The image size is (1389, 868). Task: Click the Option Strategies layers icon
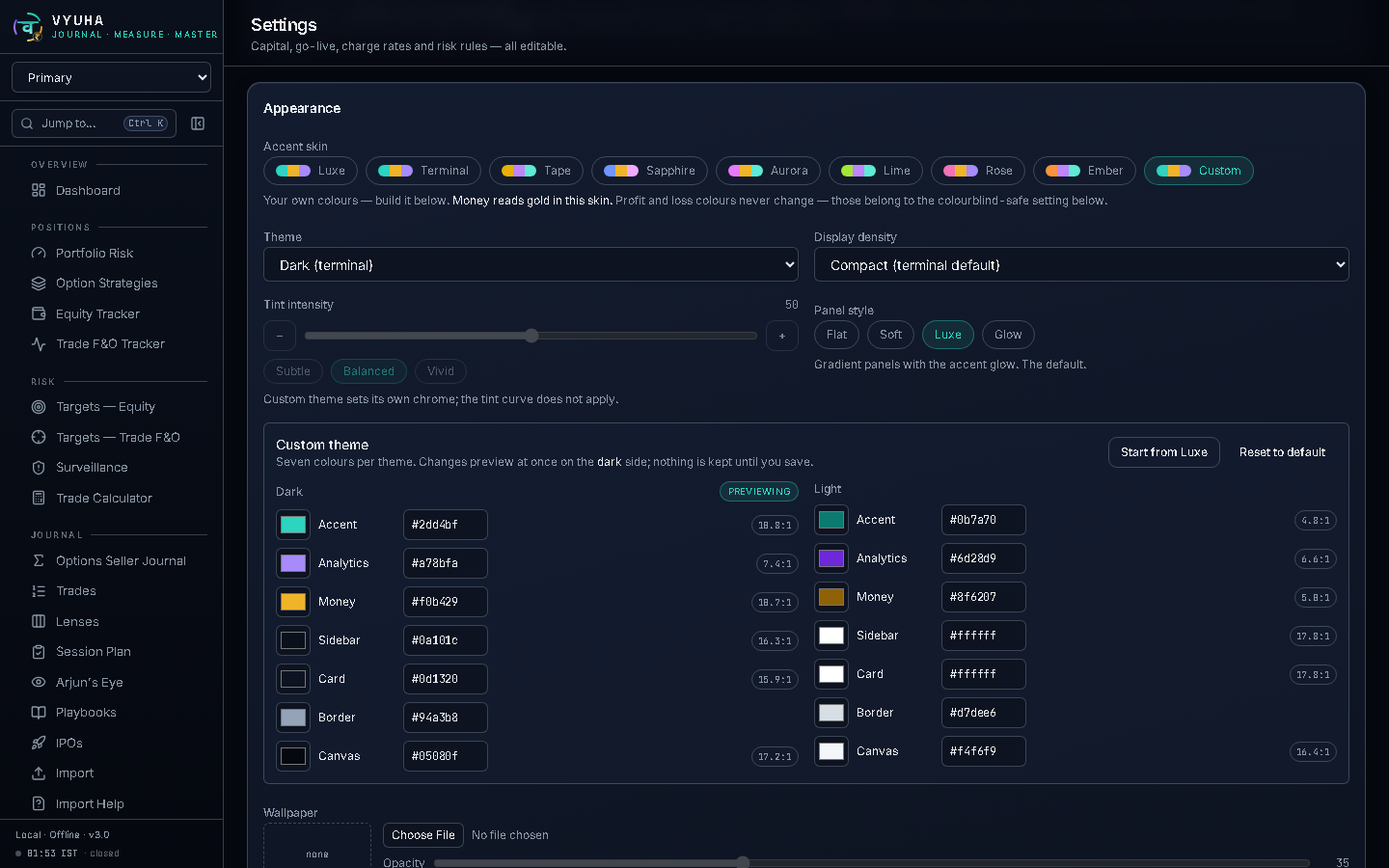39,284
